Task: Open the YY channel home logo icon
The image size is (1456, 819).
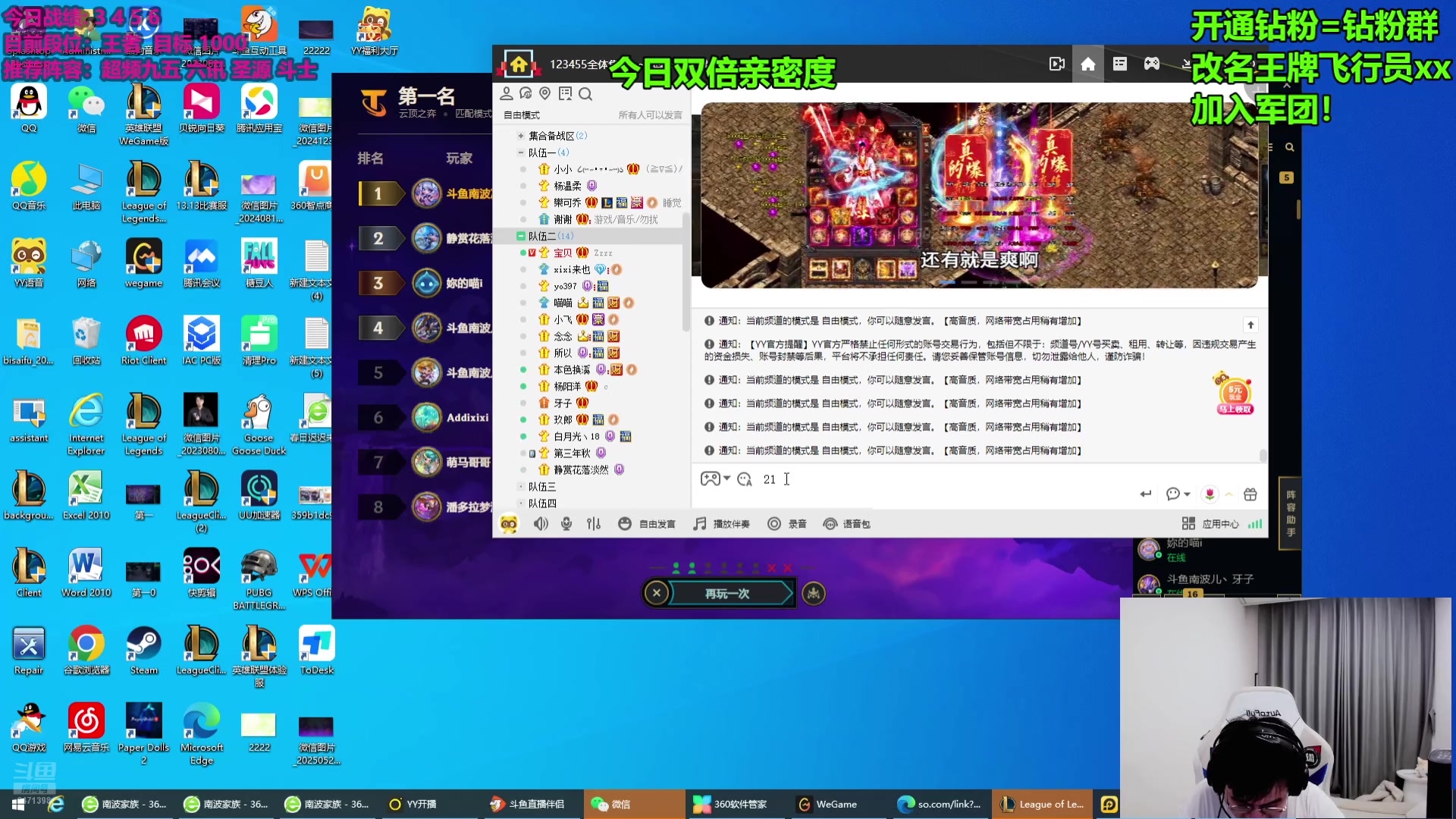Action: pyautogui.click(x=519, y=64)
